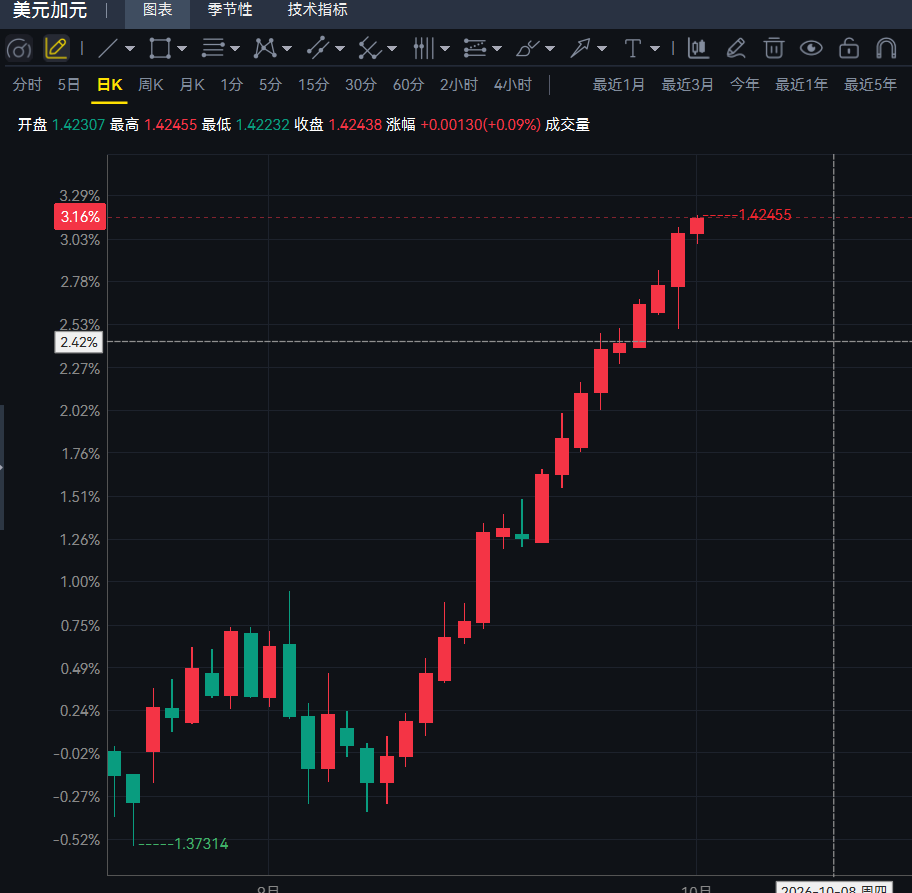
Task: Select the text annotation tool
Action: pyautogui.click(x=632, y=48)
